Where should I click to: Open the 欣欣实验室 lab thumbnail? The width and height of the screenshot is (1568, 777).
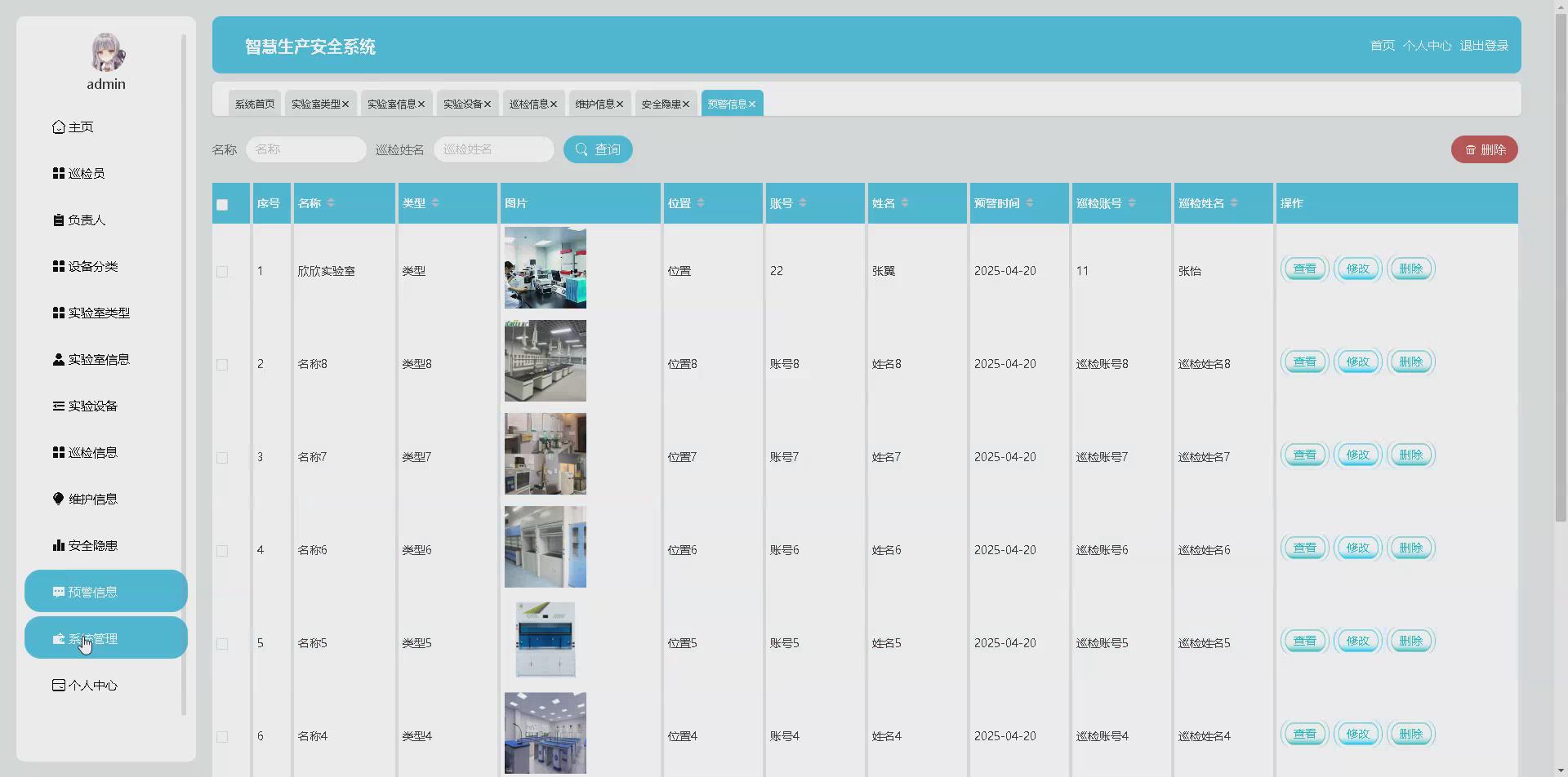545,268
